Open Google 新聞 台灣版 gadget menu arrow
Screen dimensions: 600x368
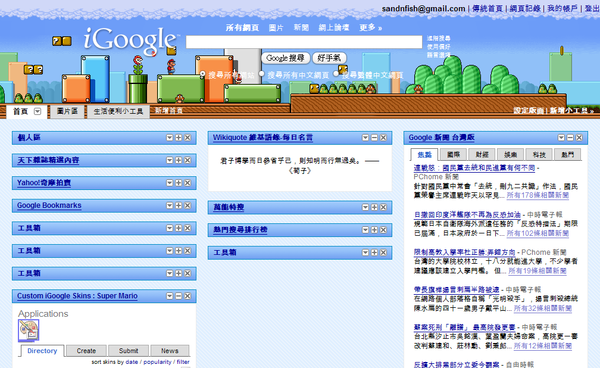[x=561, y=138]
